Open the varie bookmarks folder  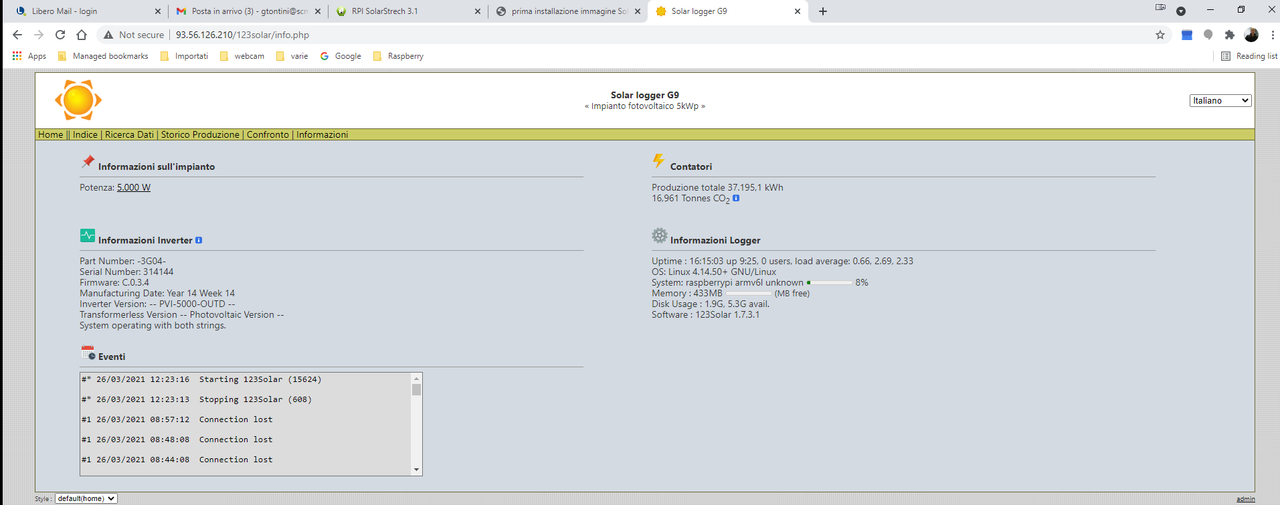coord(292,56)
